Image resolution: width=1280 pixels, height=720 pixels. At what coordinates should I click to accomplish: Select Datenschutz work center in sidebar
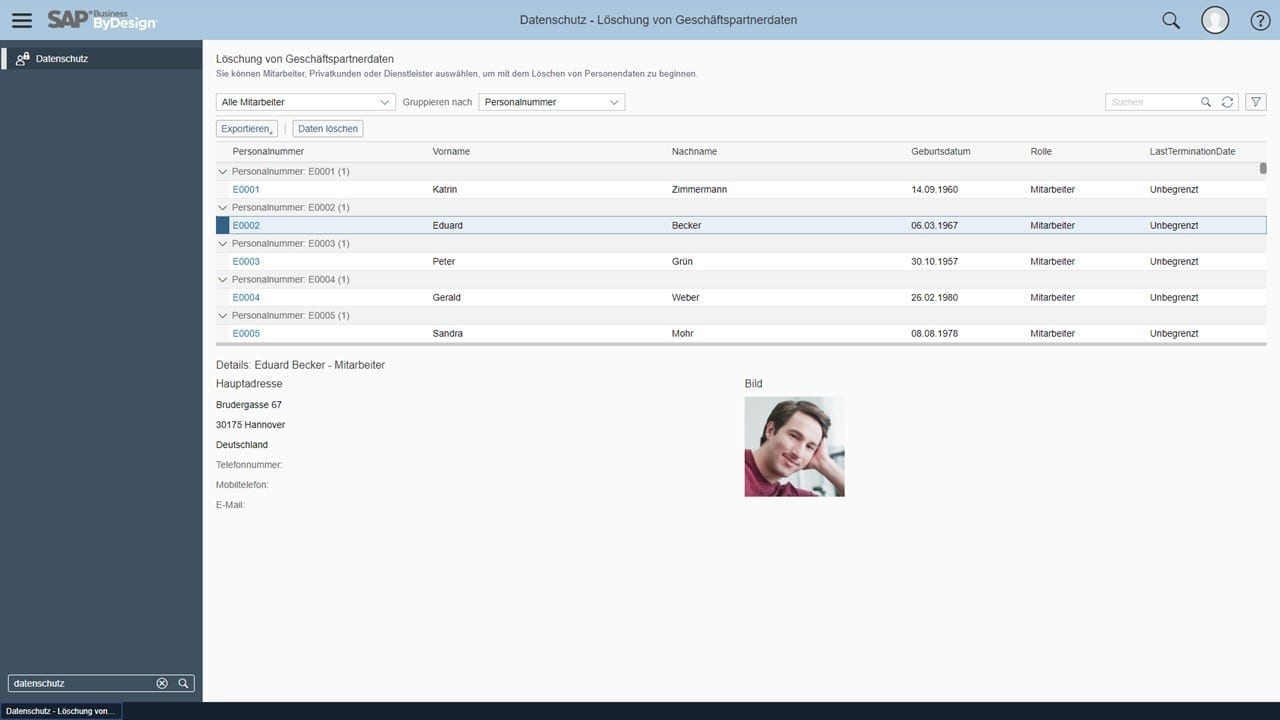tap(101, 59)
